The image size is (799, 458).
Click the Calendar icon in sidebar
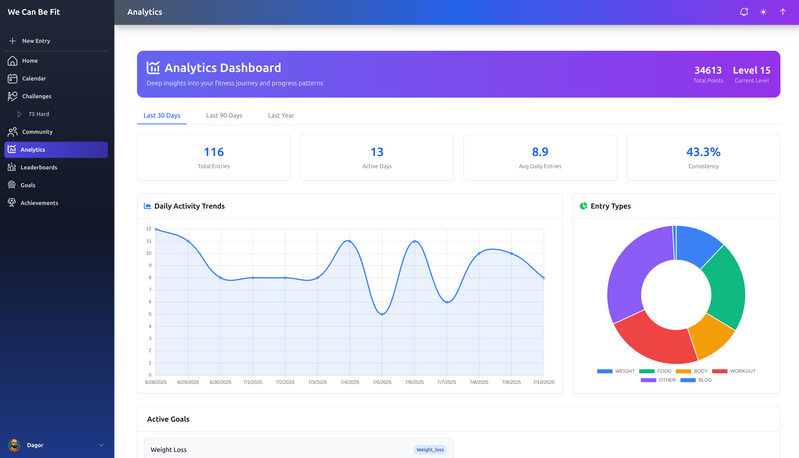coord(12,78)
